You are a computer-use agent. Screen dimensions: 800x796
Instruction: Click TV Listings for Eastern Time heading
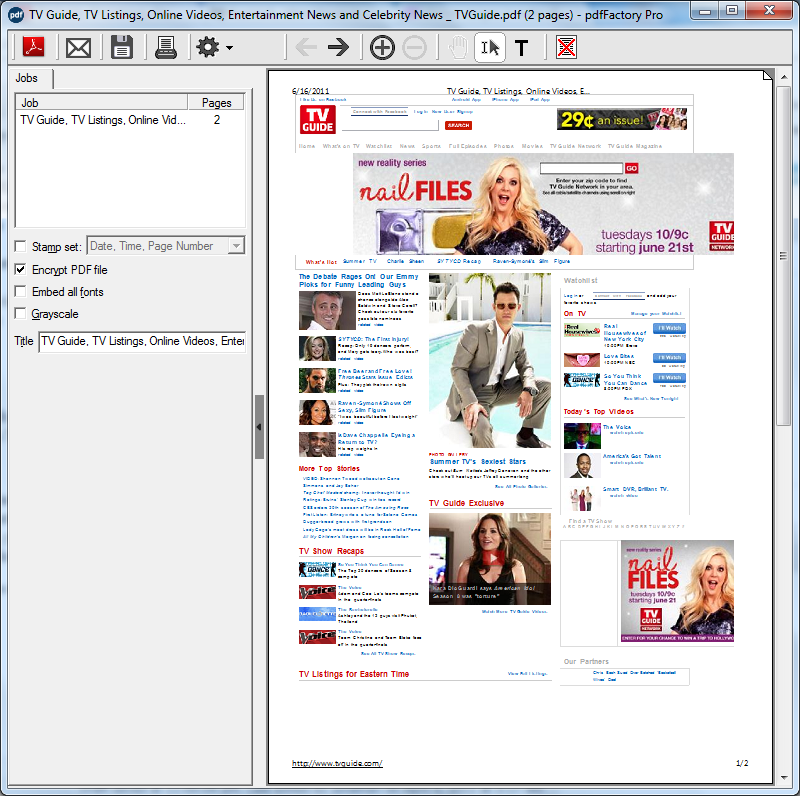pyautogui.click(x=354, y=674)
